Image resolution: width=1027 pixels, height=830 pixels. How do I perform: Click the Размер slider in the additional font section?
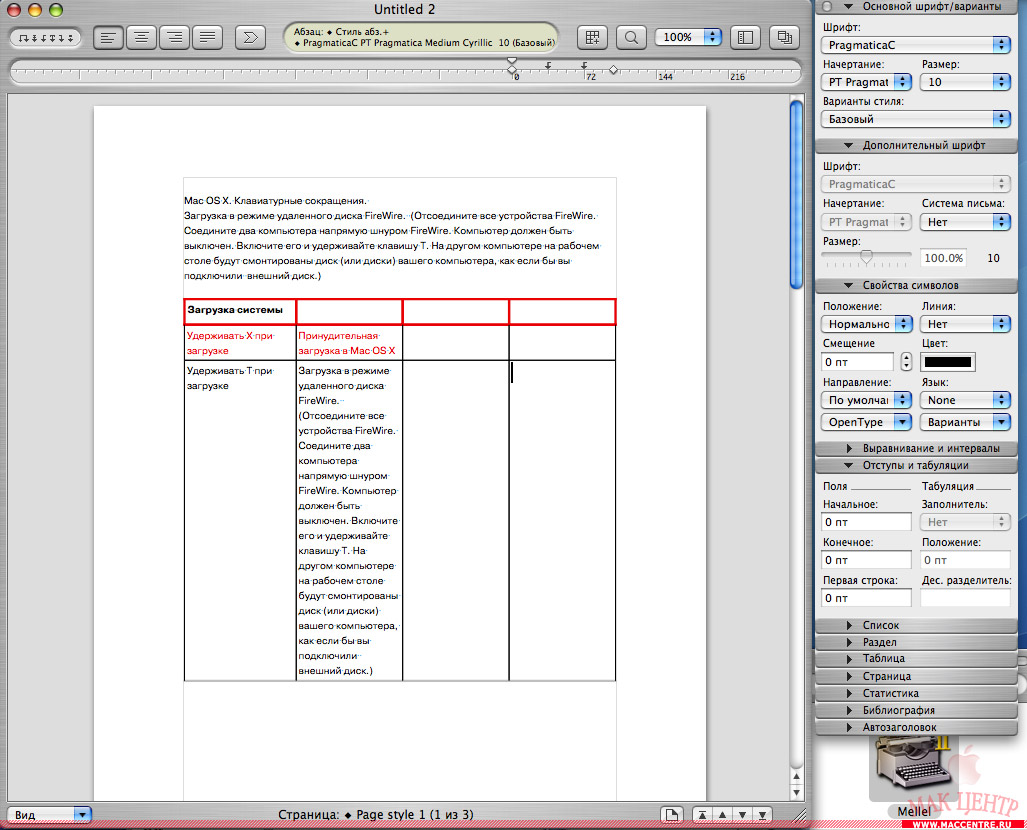[866, 257]
